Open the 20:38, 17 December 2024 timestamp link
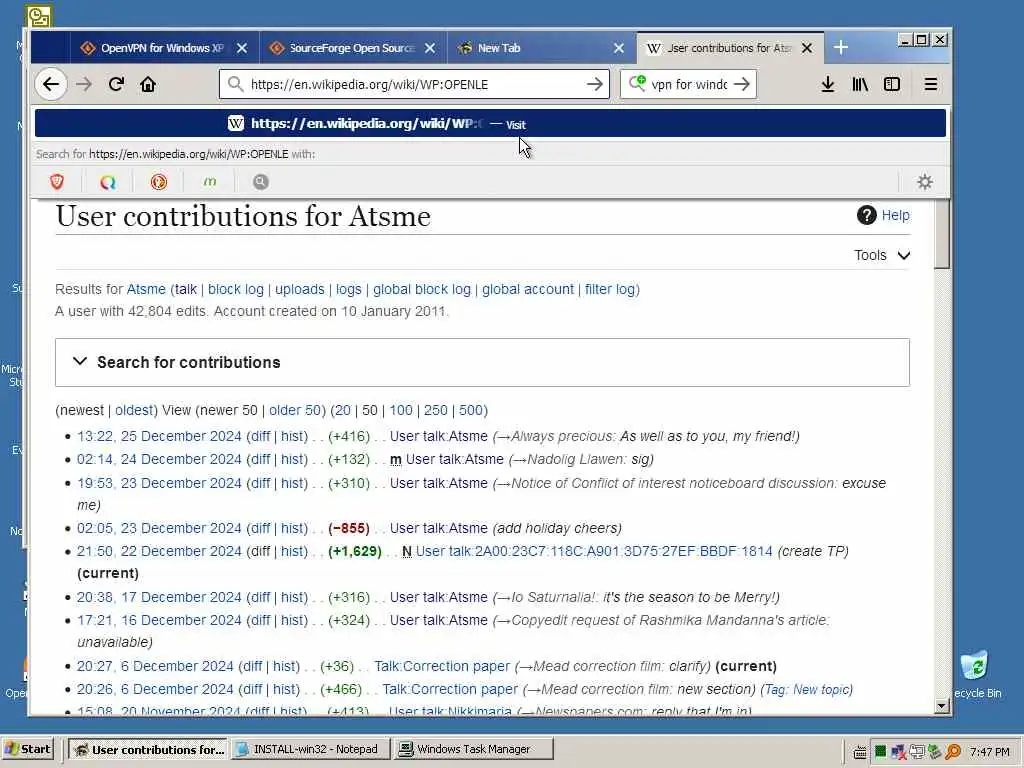This screenshot has width=1024, height=768. pos(159,597)
